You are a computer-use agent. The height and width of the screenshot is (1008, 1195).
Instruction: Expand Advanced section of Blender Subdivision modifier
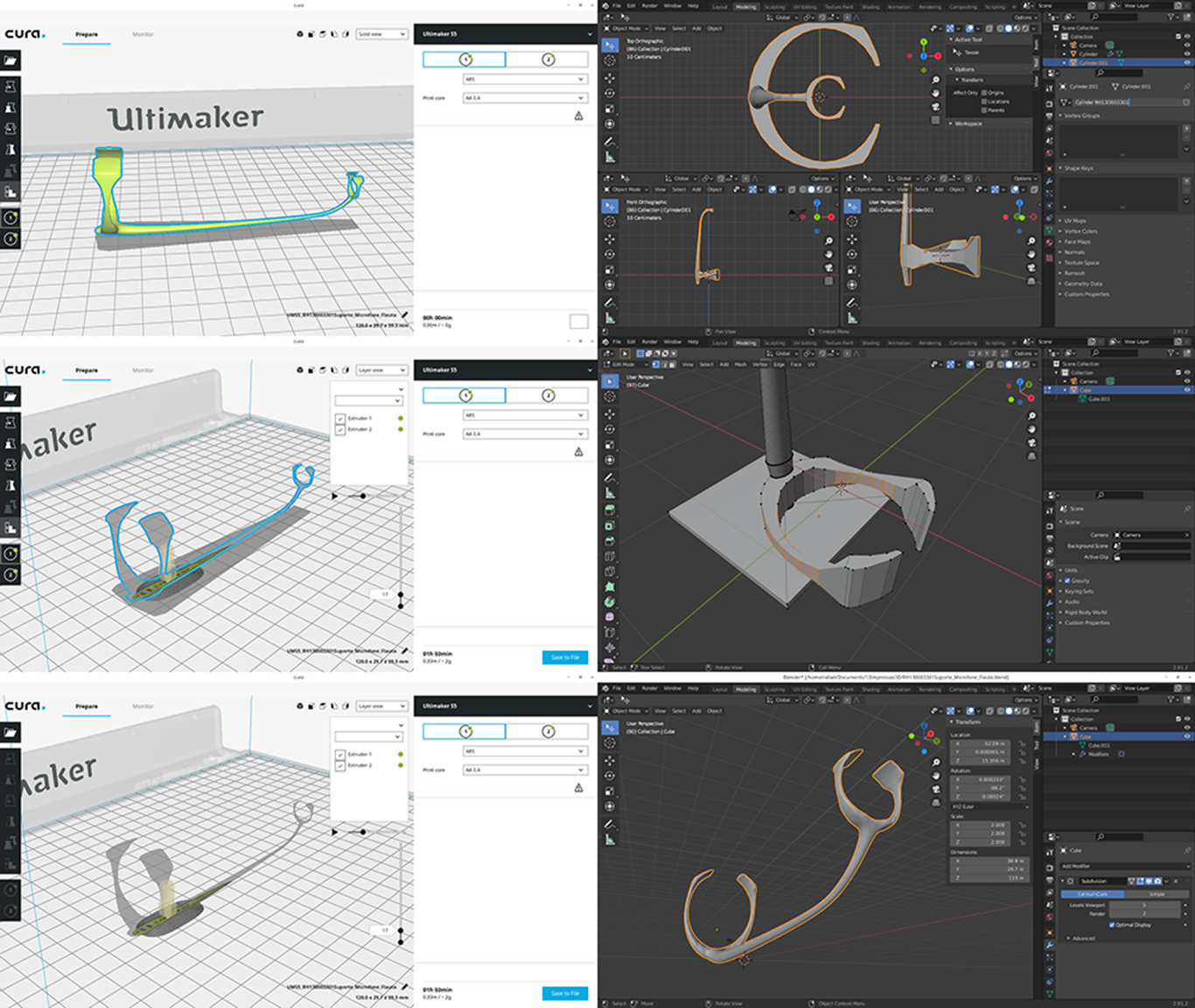(x=1081, y=938)
